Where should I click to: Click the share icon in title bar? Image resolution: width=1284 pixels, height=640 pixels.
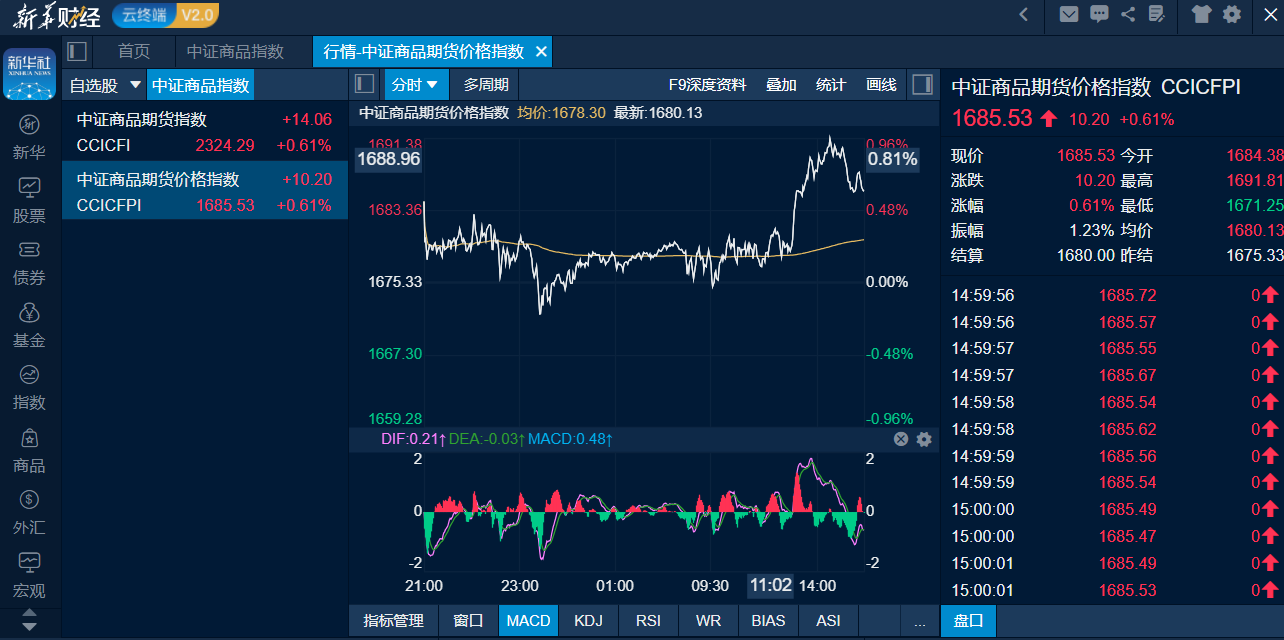click(1128, 14)
